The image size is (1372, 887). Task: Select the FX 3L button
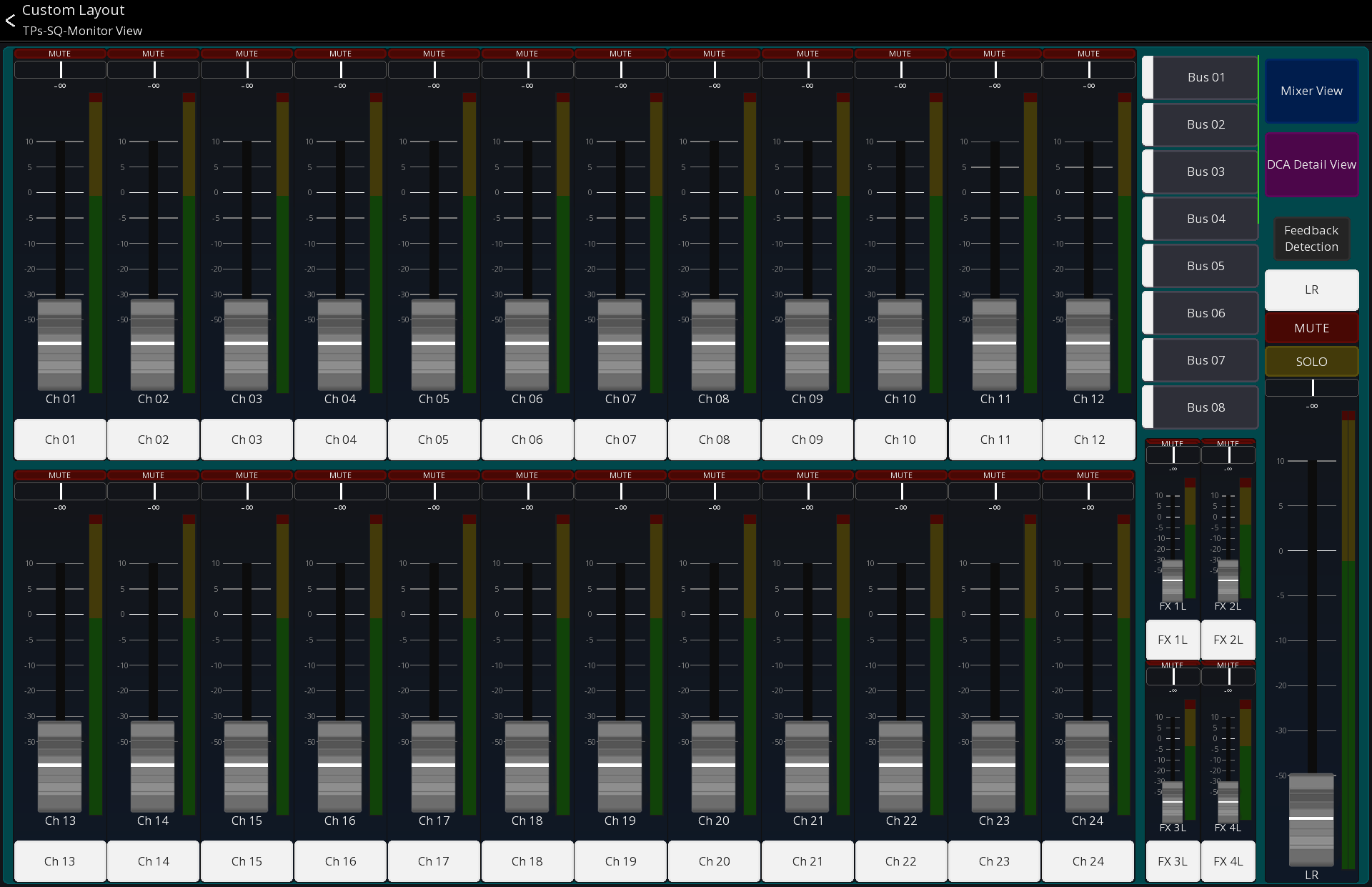1173,861
